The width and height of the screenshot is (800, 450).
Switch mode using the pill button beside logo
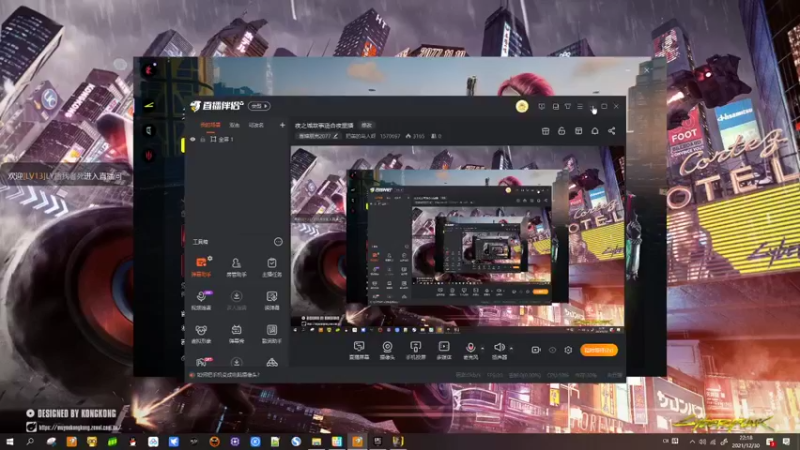point(259,106)
